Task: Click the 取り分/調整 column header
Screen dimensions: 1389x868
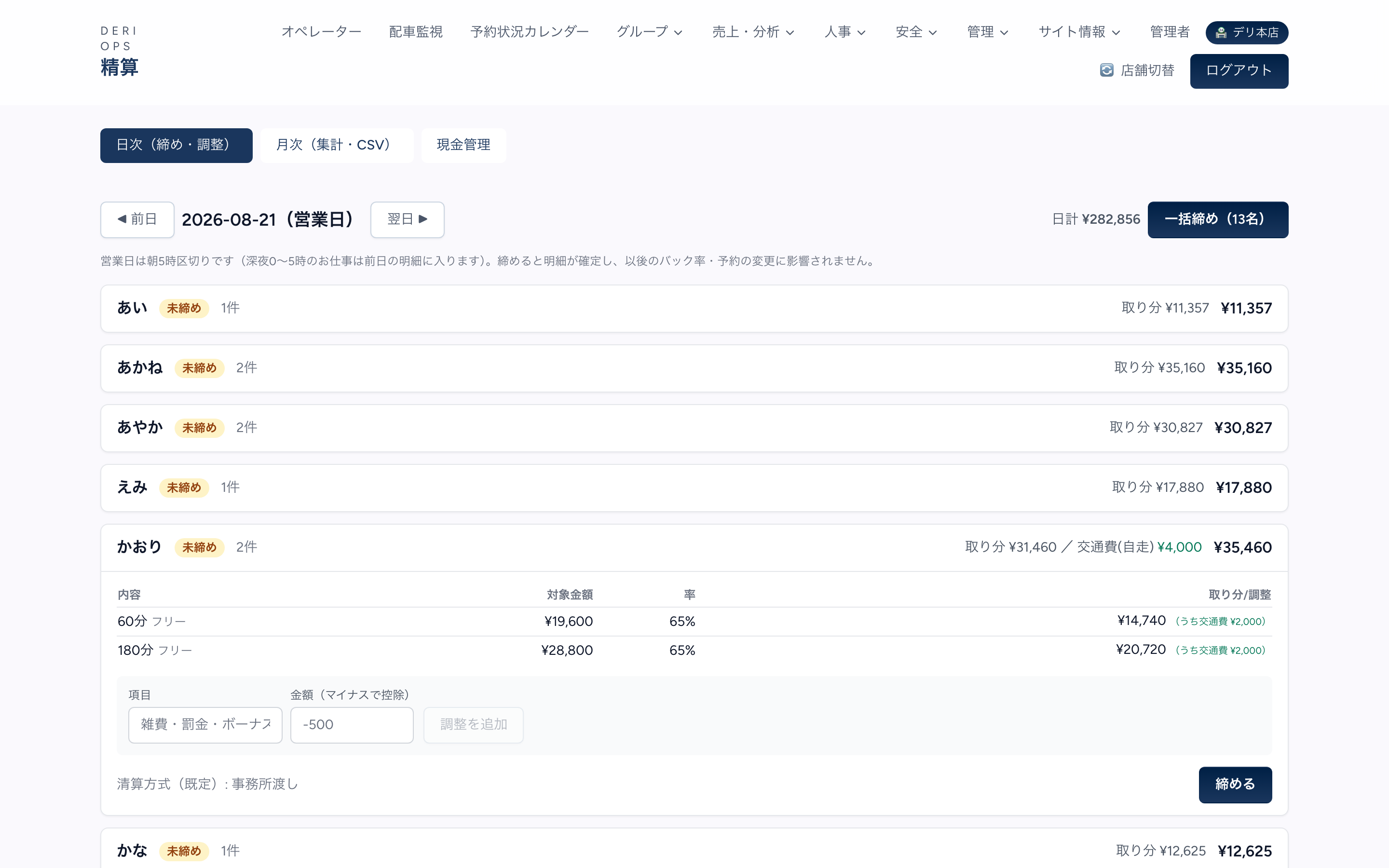Action: [1240, 595]
